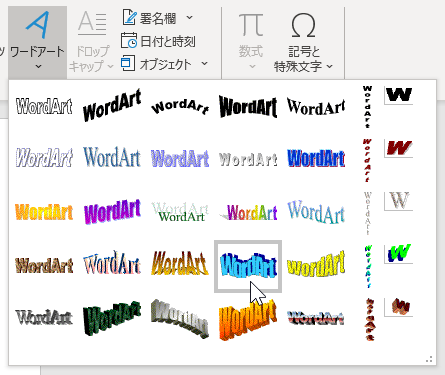This screenshot has width=445, height=375.
Task: Choose bold blue WordArt with red shadow
Action: (316, 159)
